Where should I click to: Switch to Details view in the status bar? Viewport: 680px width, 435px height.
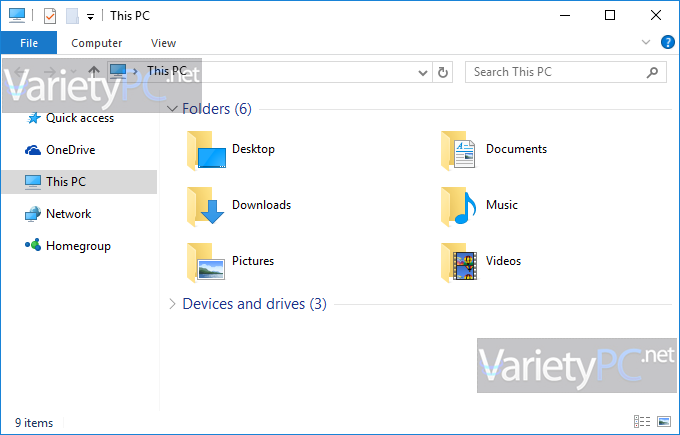point(642,422)
